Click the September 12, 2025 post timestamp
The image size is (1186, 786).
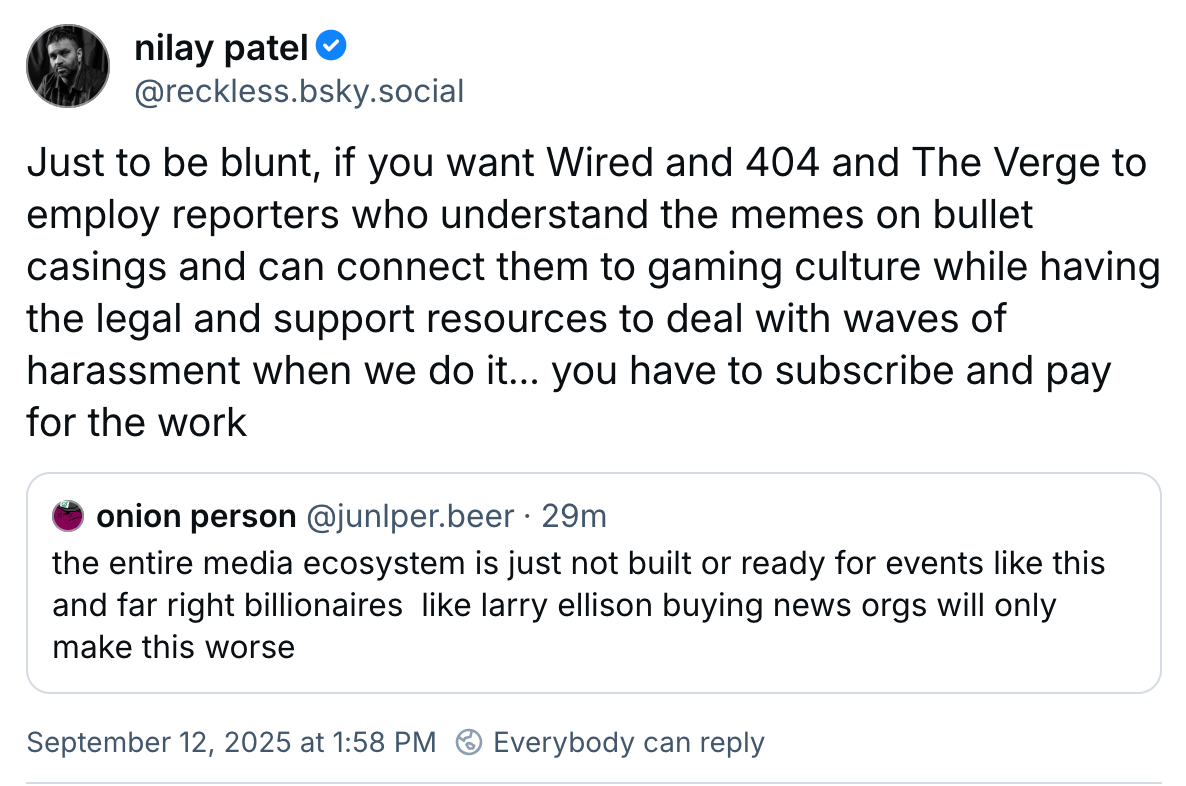tap(231, 742)
